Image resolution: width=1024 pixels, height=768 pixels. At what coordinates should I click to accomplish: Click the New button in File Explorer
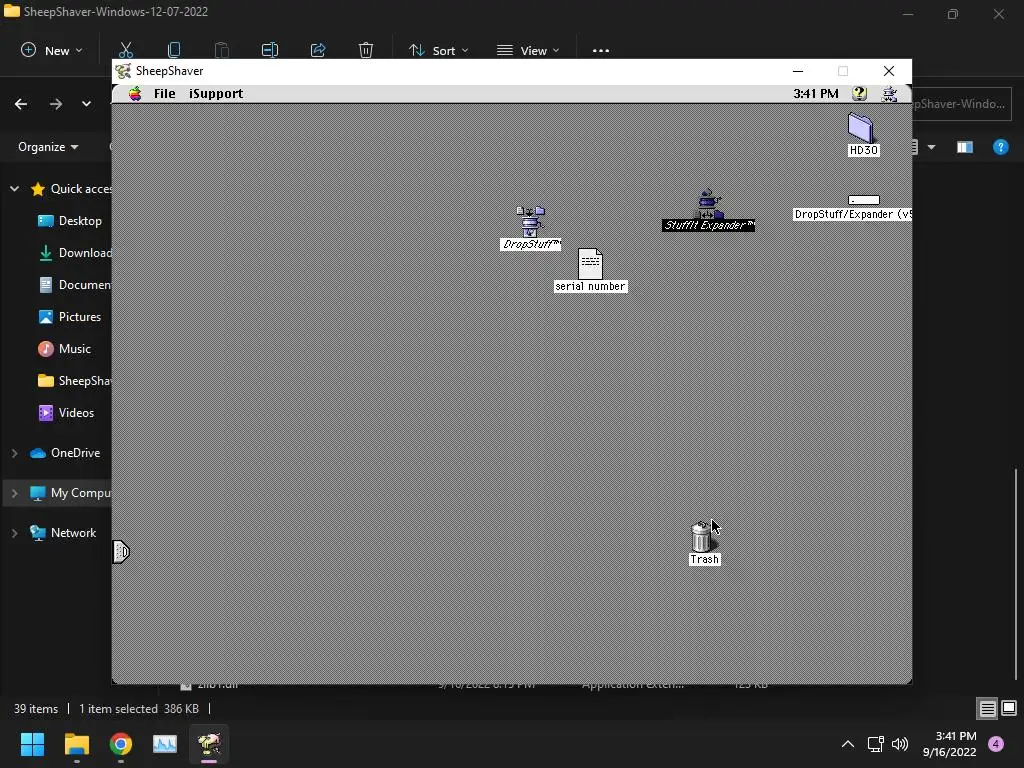(x=52, y=50)
